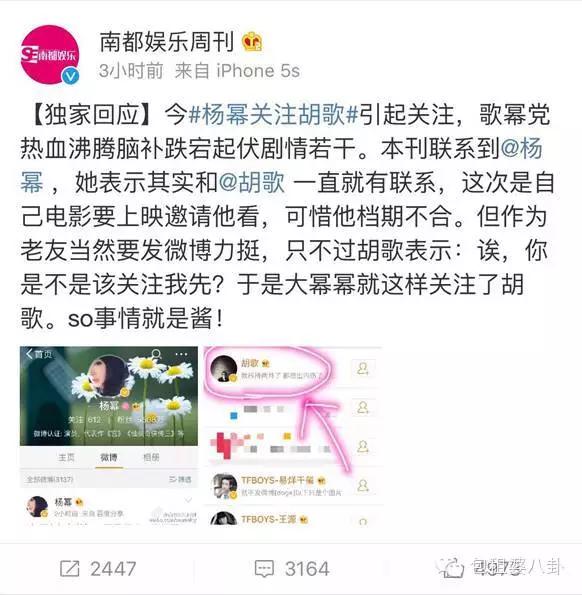The image size is (582, 595).
Task: Open the 南都娱乐周刊 profile avatar
Action: coord(50,54)
